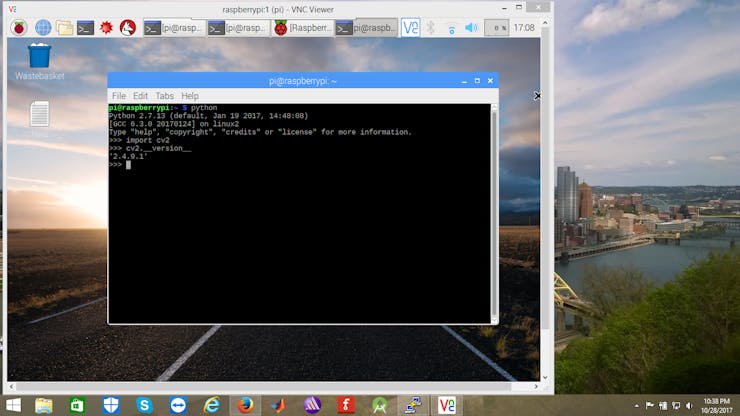This screenshot has height=416, width=740.
Task: Open Windows Store from taskbar
Action: click(x=77, y=405)
